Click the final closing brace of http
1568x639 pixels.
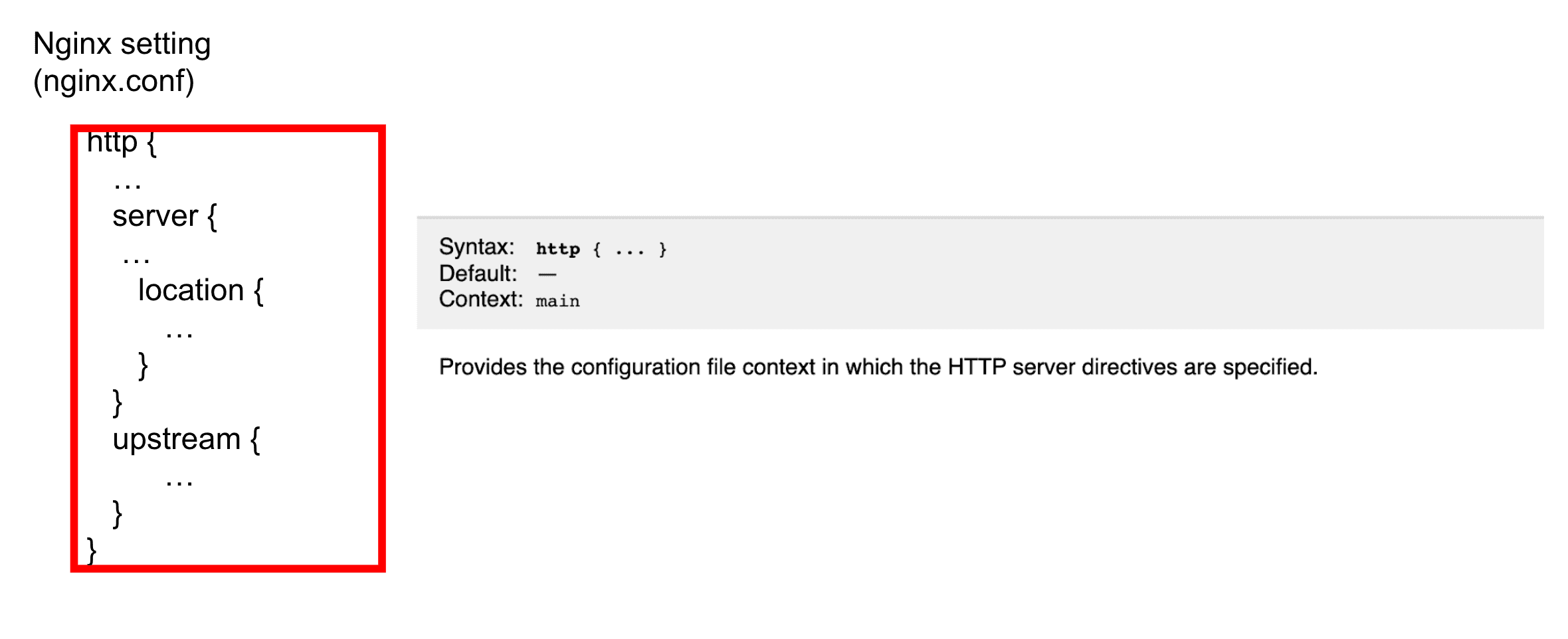(x=92, y=551)
